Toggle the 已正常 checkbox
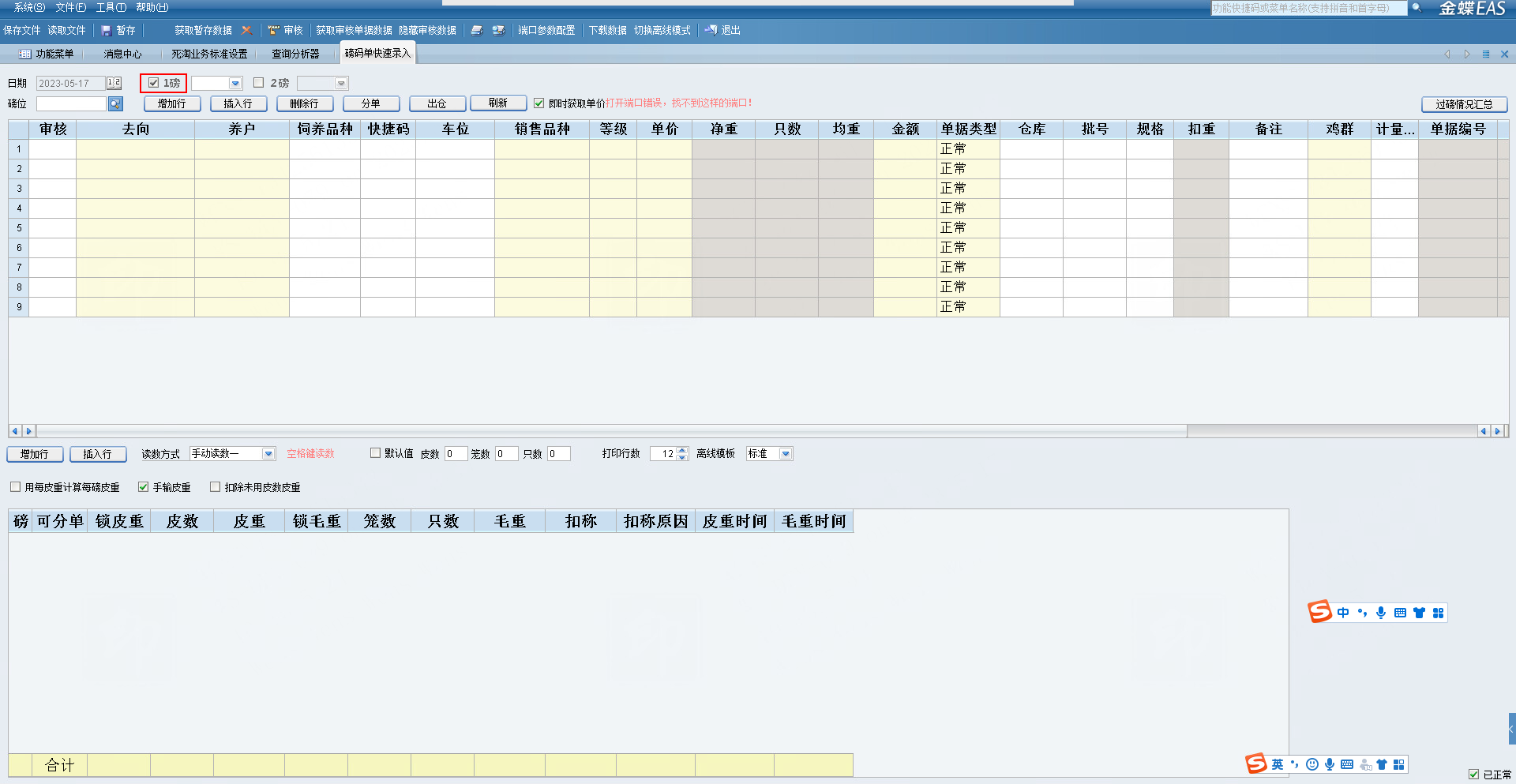 click(1473, 775)
